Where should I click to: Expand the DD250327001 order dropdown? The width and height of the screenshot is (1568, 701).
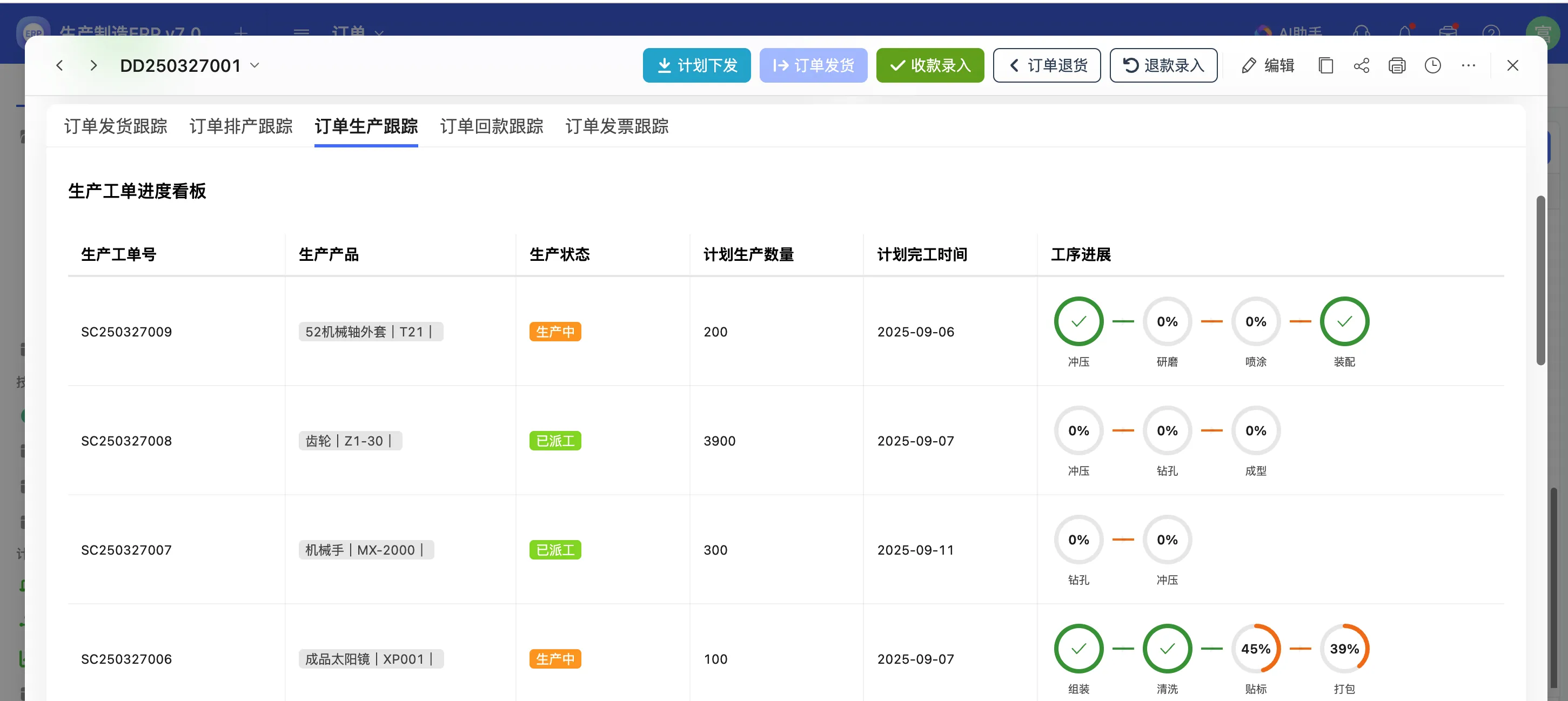pyautogui.click(x=255, y=65)
